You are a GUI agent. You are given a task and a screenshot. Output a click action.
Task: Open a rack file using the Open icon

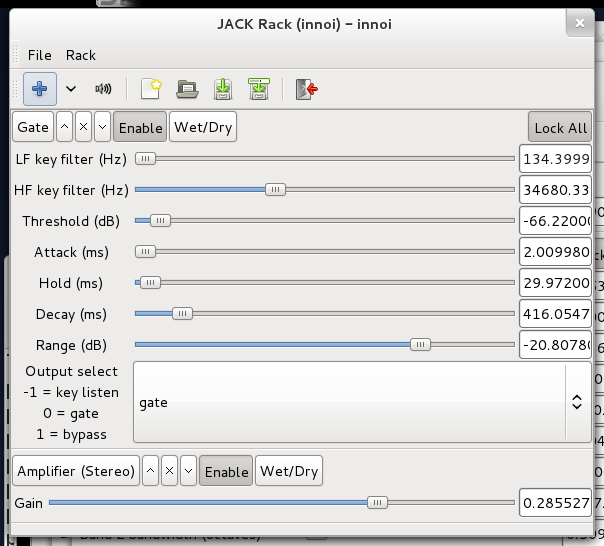187,89
